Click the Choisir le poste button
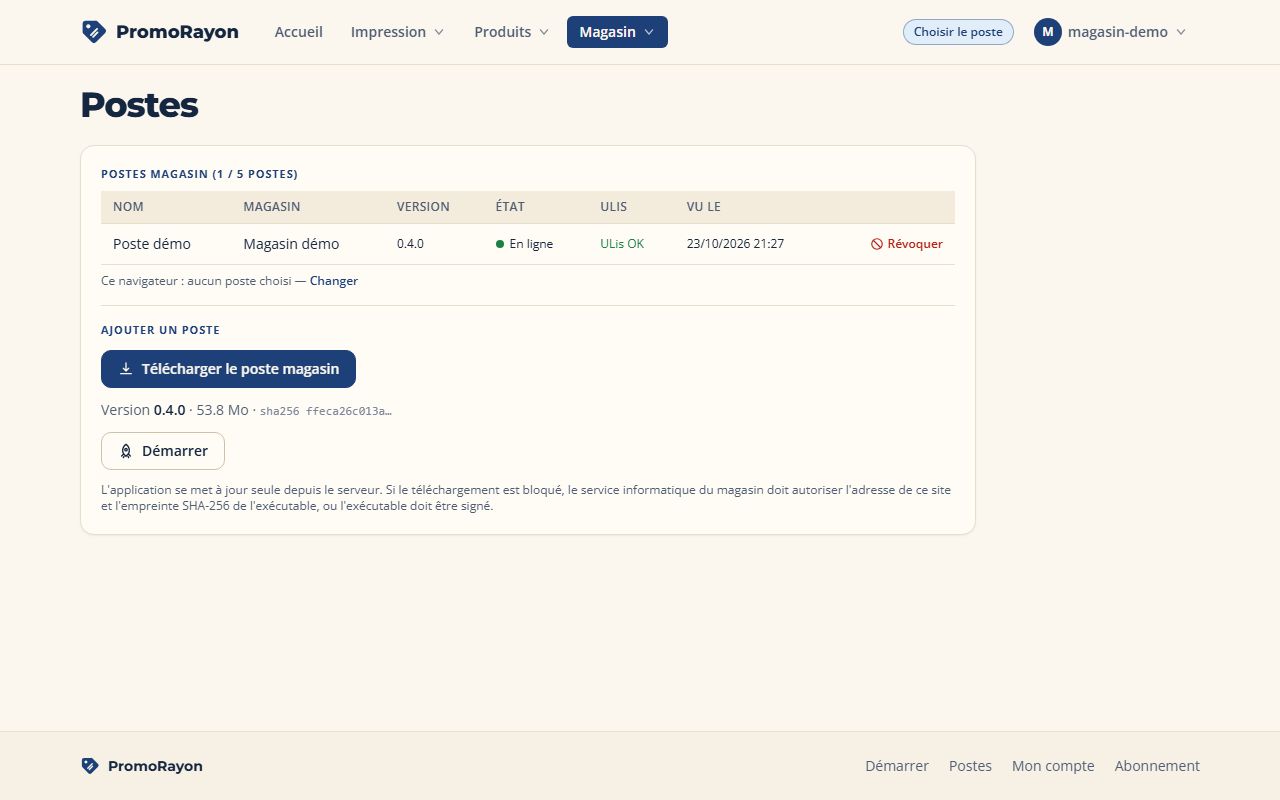The width and height of the screenshot is (1280, 800). [958, 32]
